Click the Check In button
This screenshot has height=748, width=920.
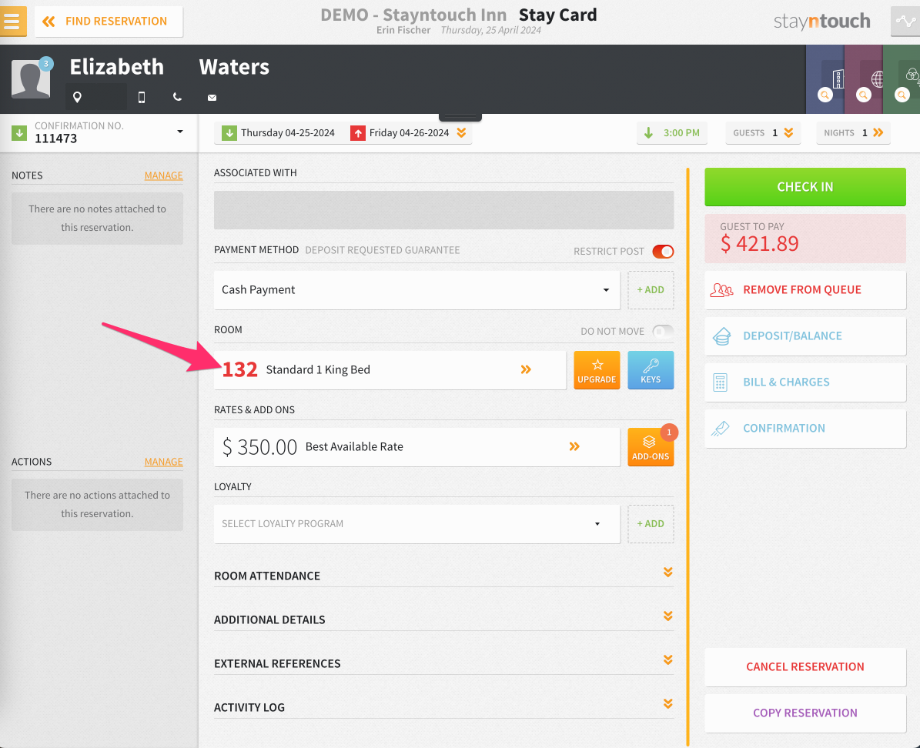[805, 187]
